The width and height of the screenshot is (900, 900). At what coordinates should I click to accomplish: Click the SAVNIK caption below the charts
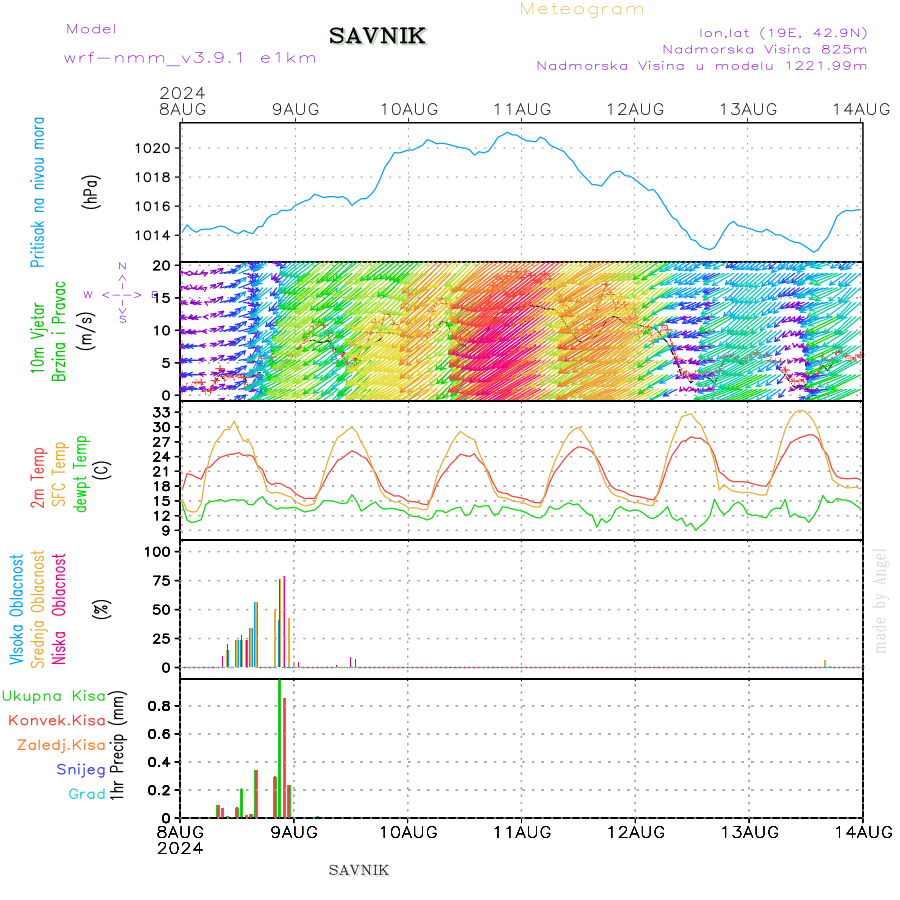[x=359, y=871]
